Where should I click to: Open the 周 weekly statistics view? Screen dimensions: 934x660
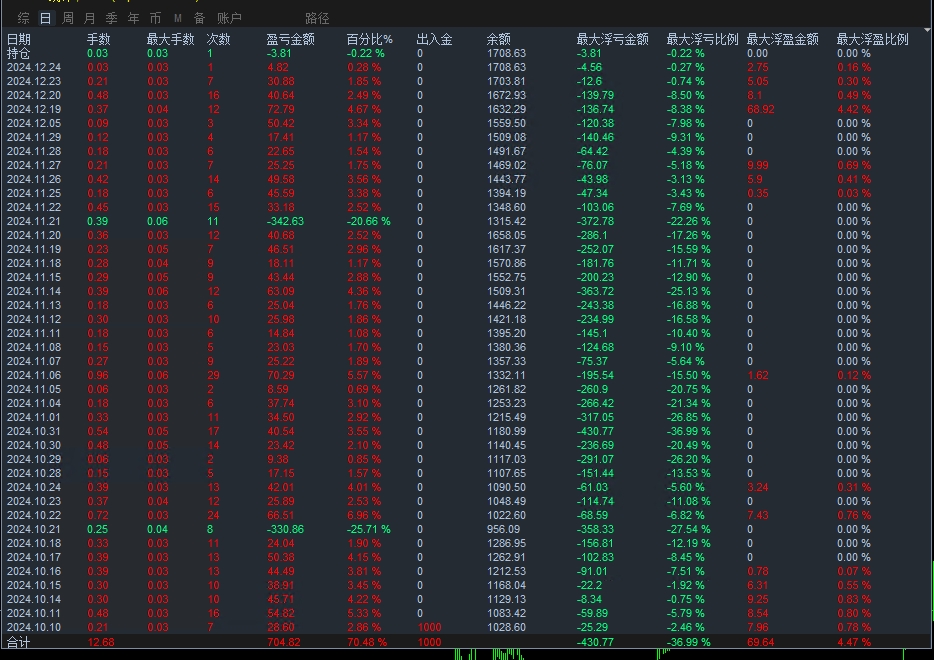(x=66, y=17)
